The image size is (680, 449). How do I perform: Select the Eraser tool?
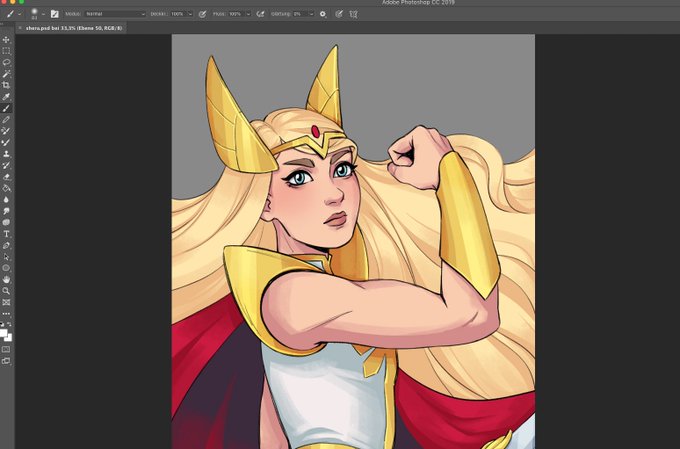(x=6, y=177)
